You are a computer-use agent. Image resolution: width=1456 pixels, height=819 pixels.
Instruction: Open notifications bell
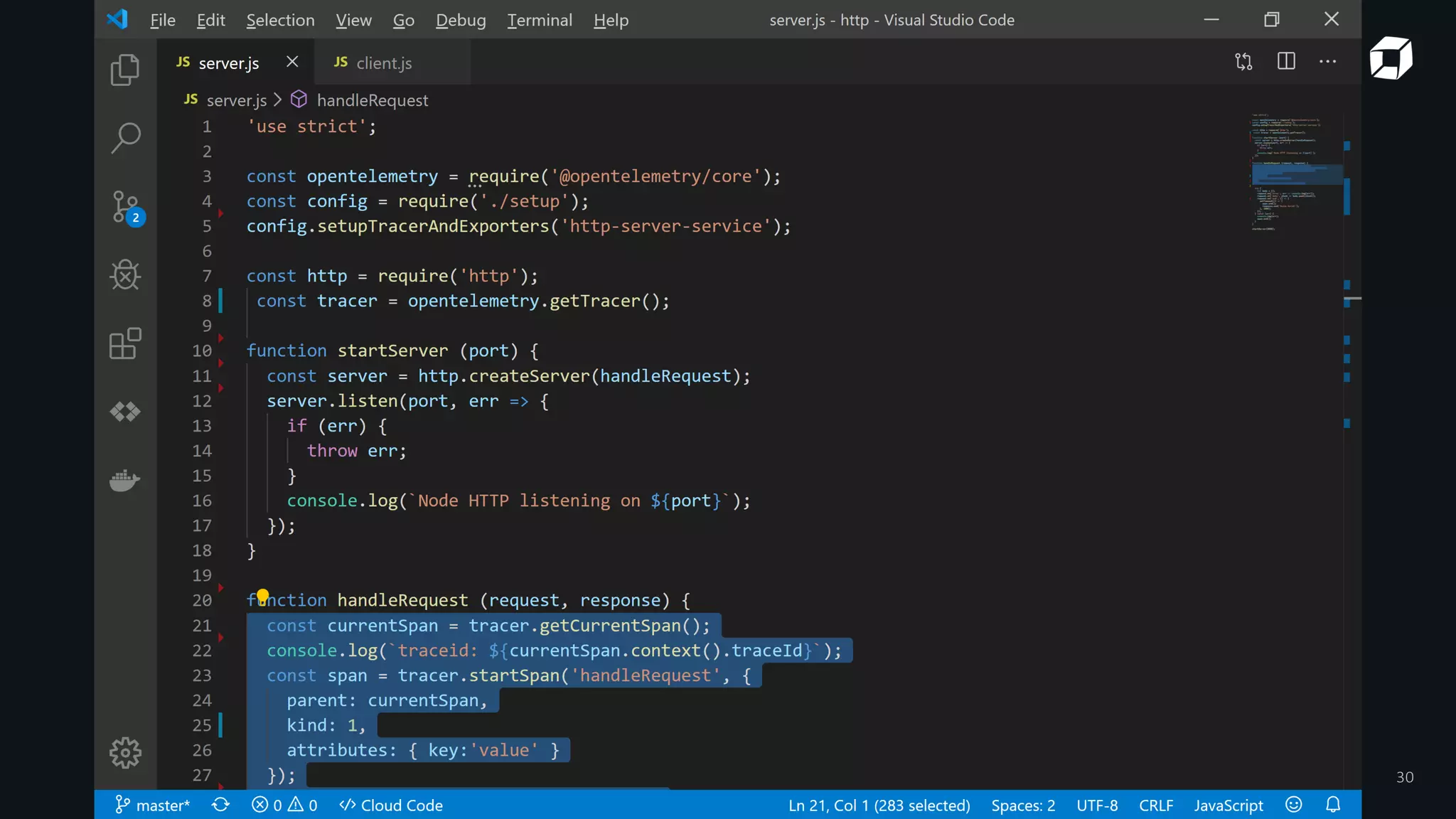click(x=1333, y=805)
